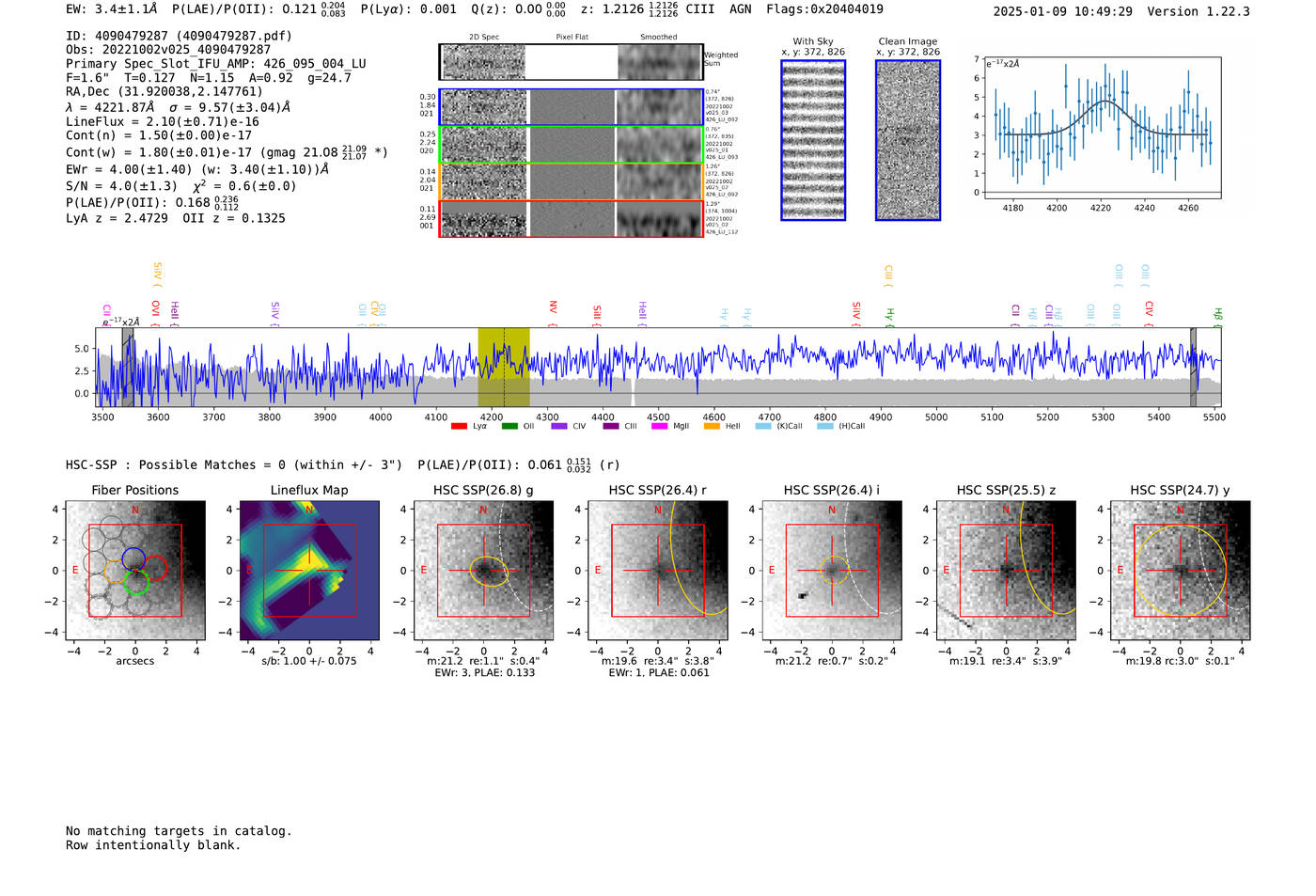Click the 'Smoothed' column header
Image resolution: width=1316 pixels, height=896 pixels.
coord(658,37)
